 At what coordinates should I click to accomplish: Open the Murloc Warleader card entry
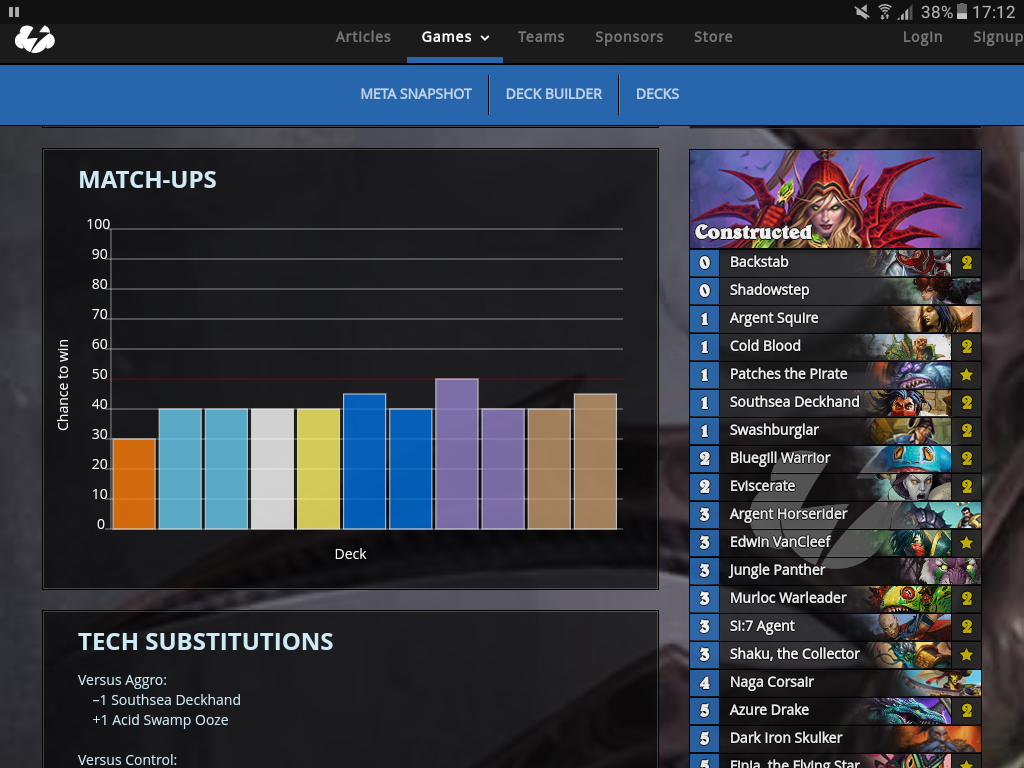[835, 599]
